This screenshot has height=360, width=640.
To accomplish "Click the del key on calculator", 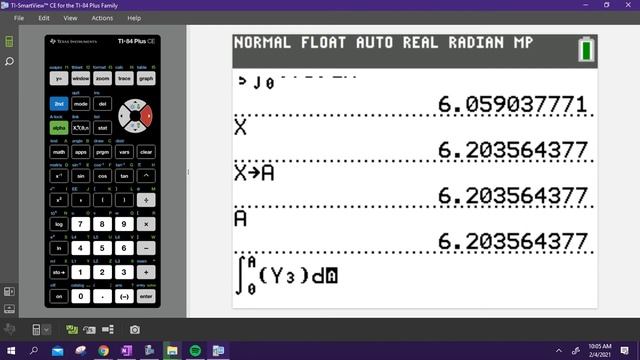I will tap(102, 104).
